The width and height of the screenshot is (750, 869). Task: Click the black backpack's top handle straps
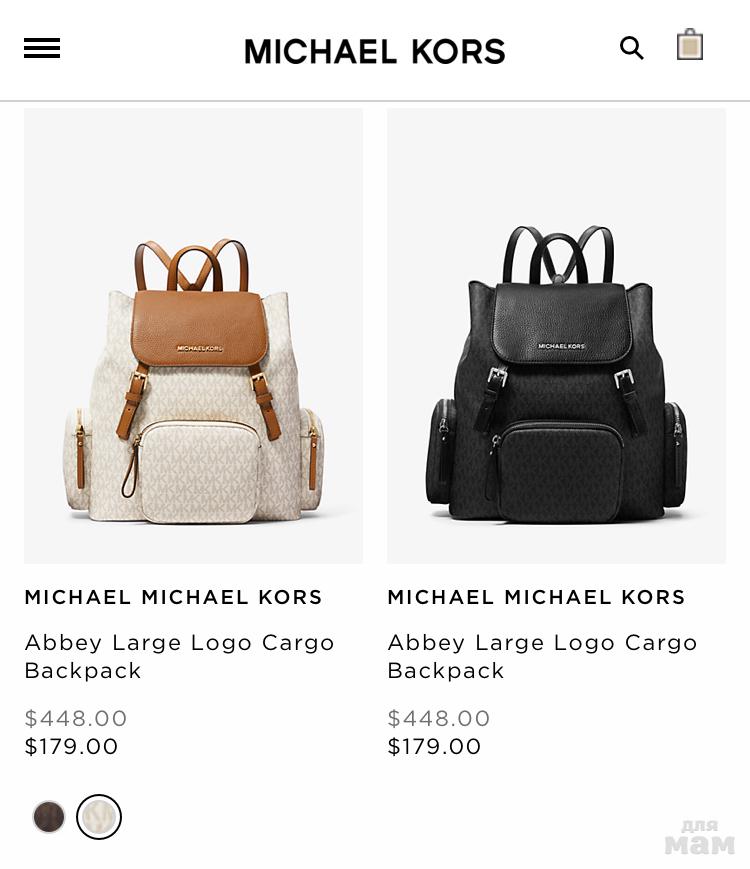(x=559, y=254)
